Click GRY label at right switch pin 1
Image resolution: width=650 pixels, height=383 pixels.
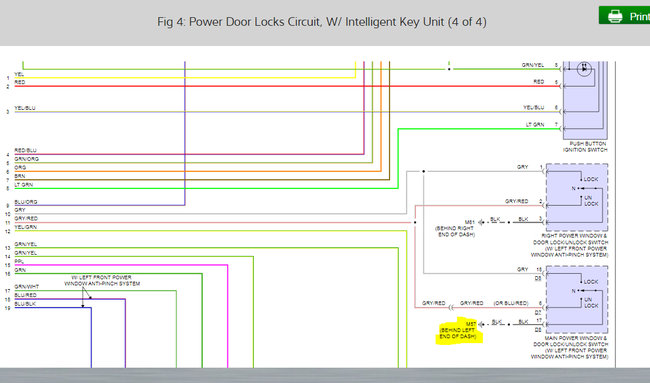[x=522, y=167]
